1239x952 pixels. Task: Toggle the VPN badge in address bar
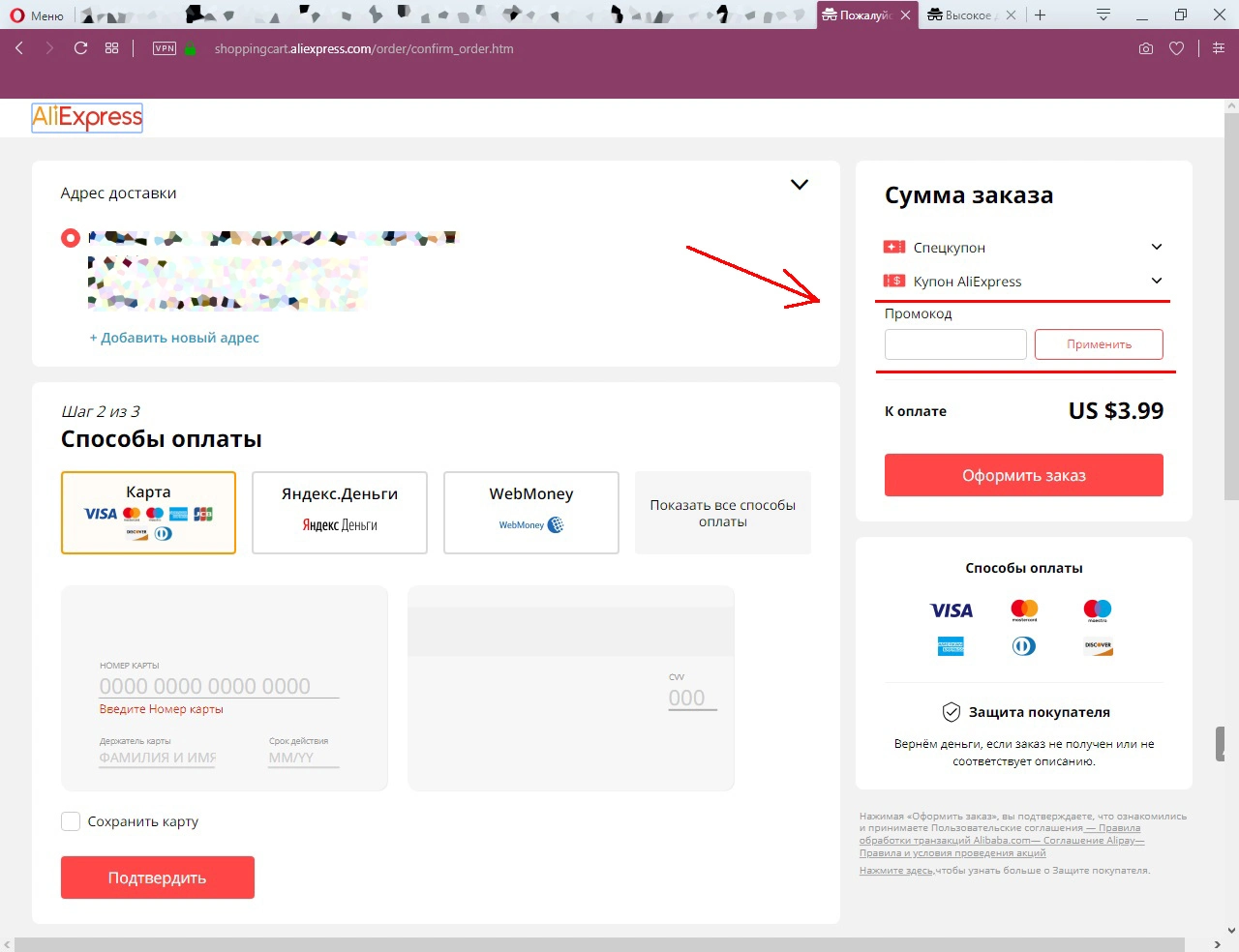tap(165, 48)
